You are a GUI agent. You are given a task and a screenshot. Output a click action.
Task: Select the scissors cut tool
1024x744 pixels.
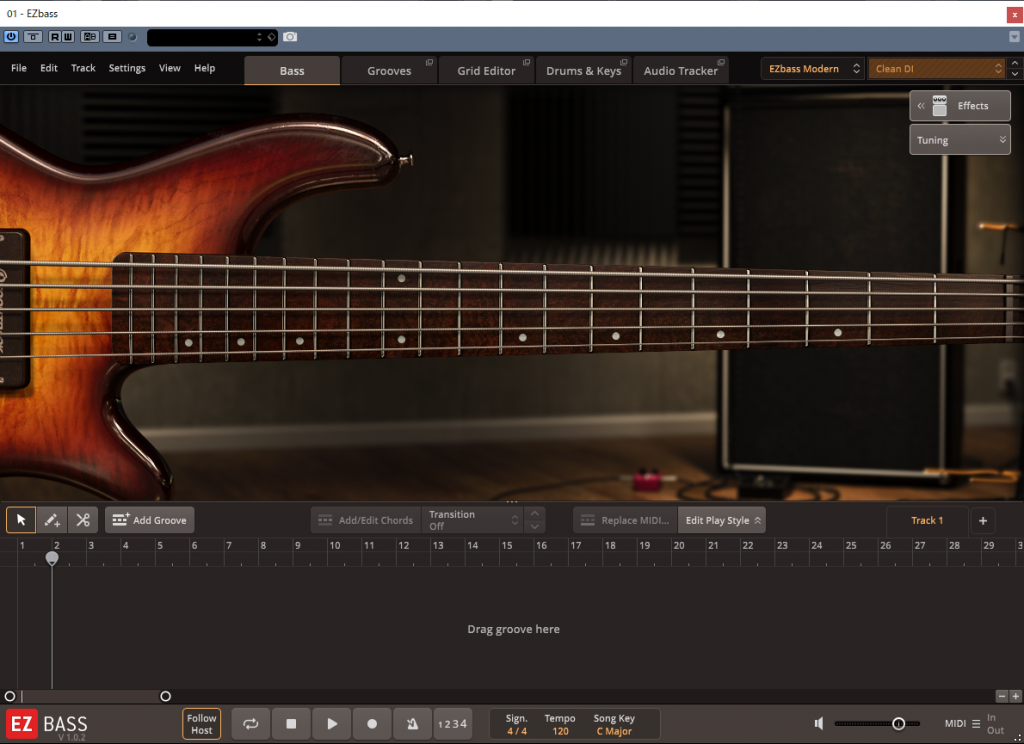(x=83, y=520)
